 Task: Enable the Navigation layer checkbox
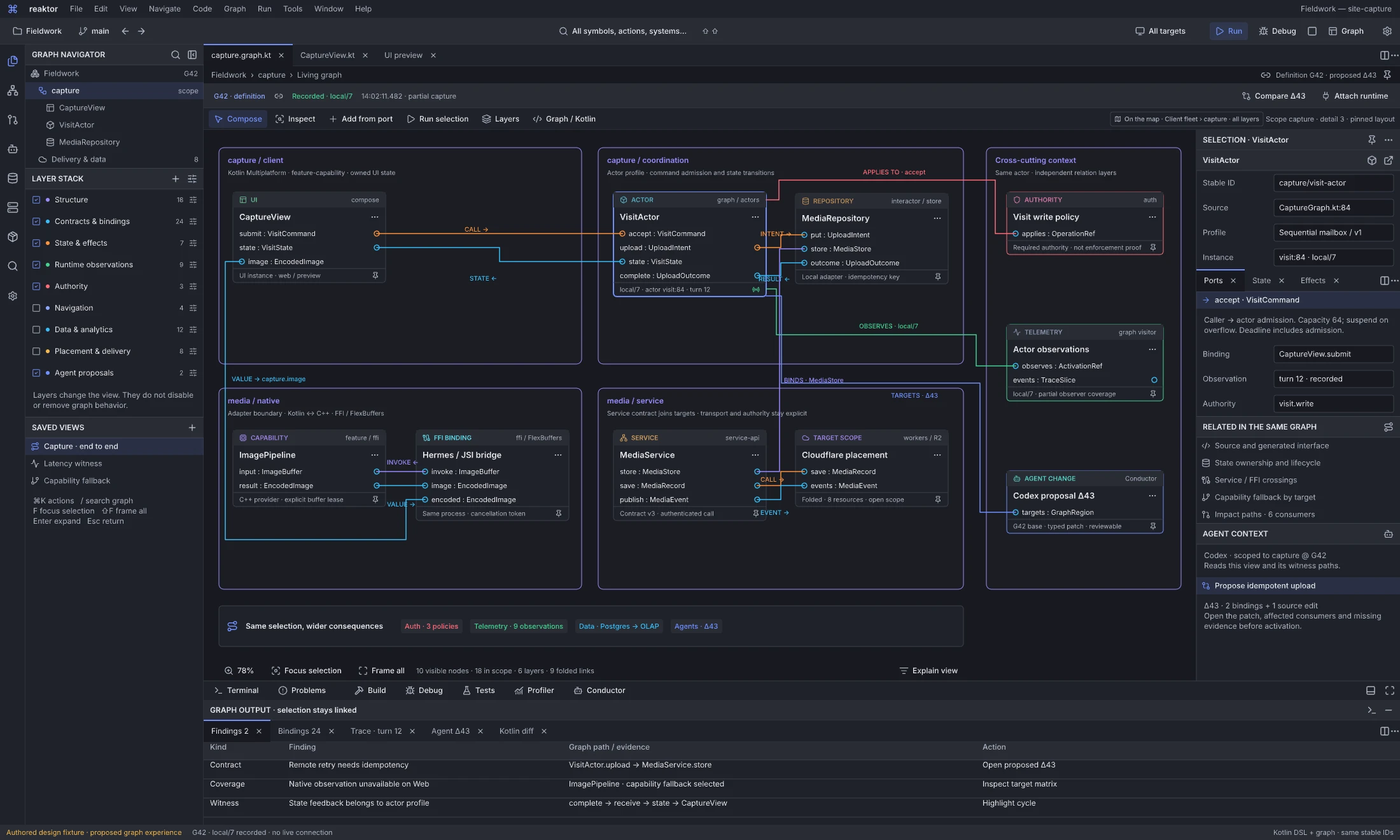tap(36, 308)
